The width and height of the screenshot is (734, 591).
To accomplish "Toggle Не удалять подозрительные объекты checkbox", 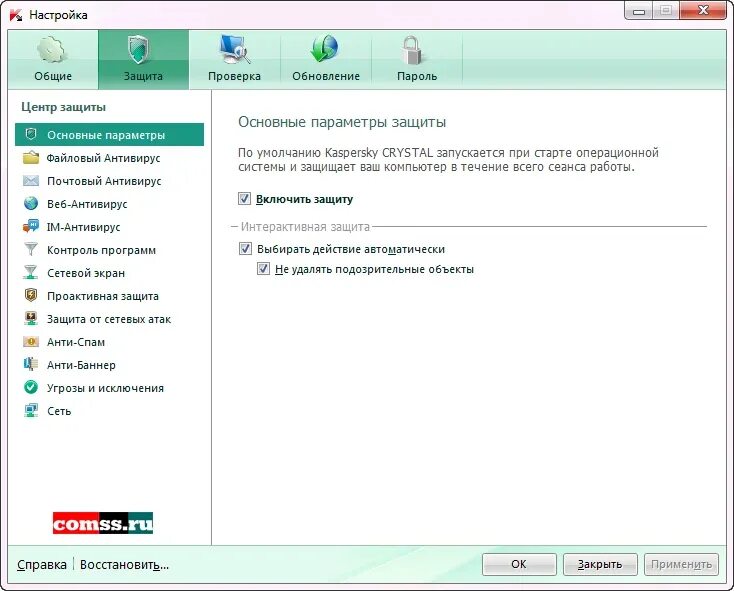I will click(263, 269).
